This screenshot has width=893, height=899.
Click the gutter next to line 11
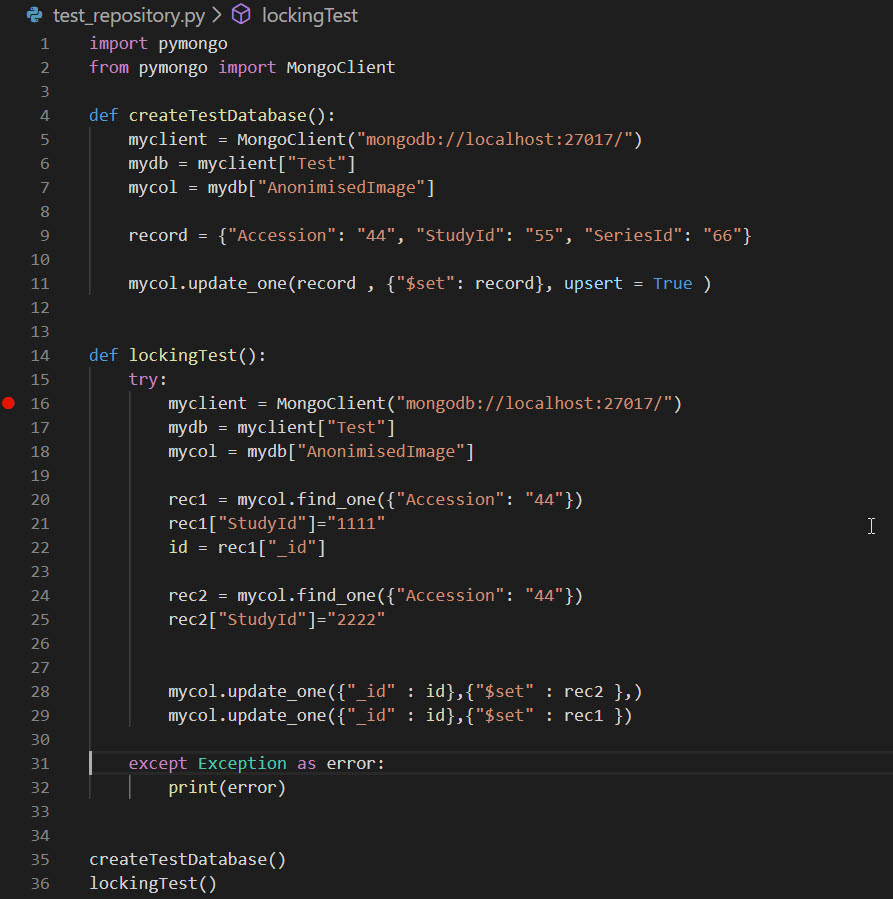pos(8,283)
